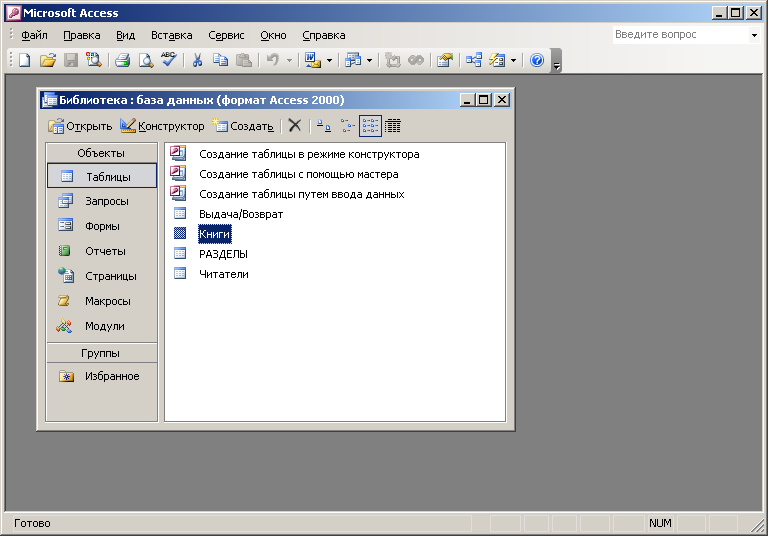The width and height of the screenshot is (768, 536).
Task: Click the Analyze table toolbar icon
Action: [x=353, y=60]
